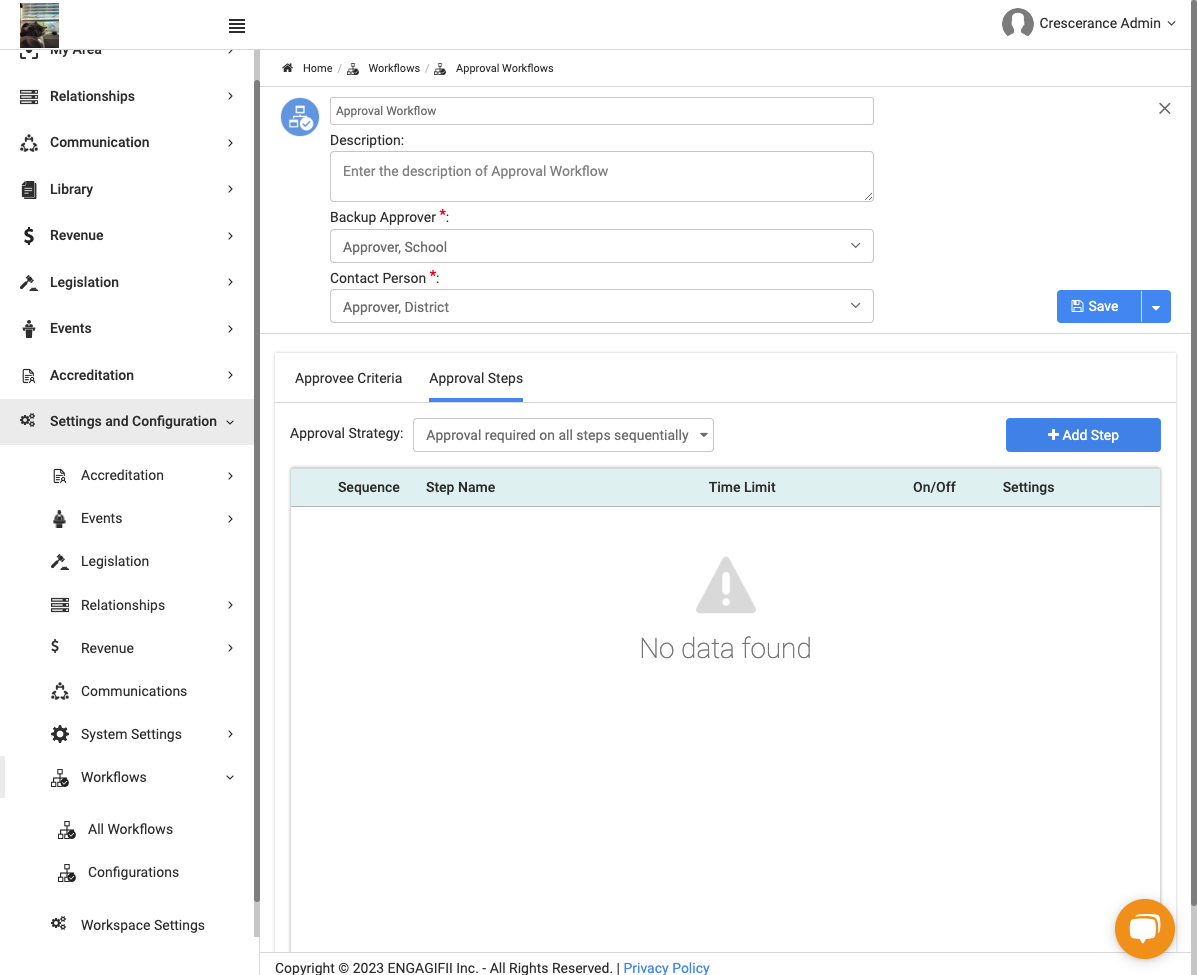Close the Approval Workflow form
This screenshot has width=1197, height=975.
tap(1164, 108)
